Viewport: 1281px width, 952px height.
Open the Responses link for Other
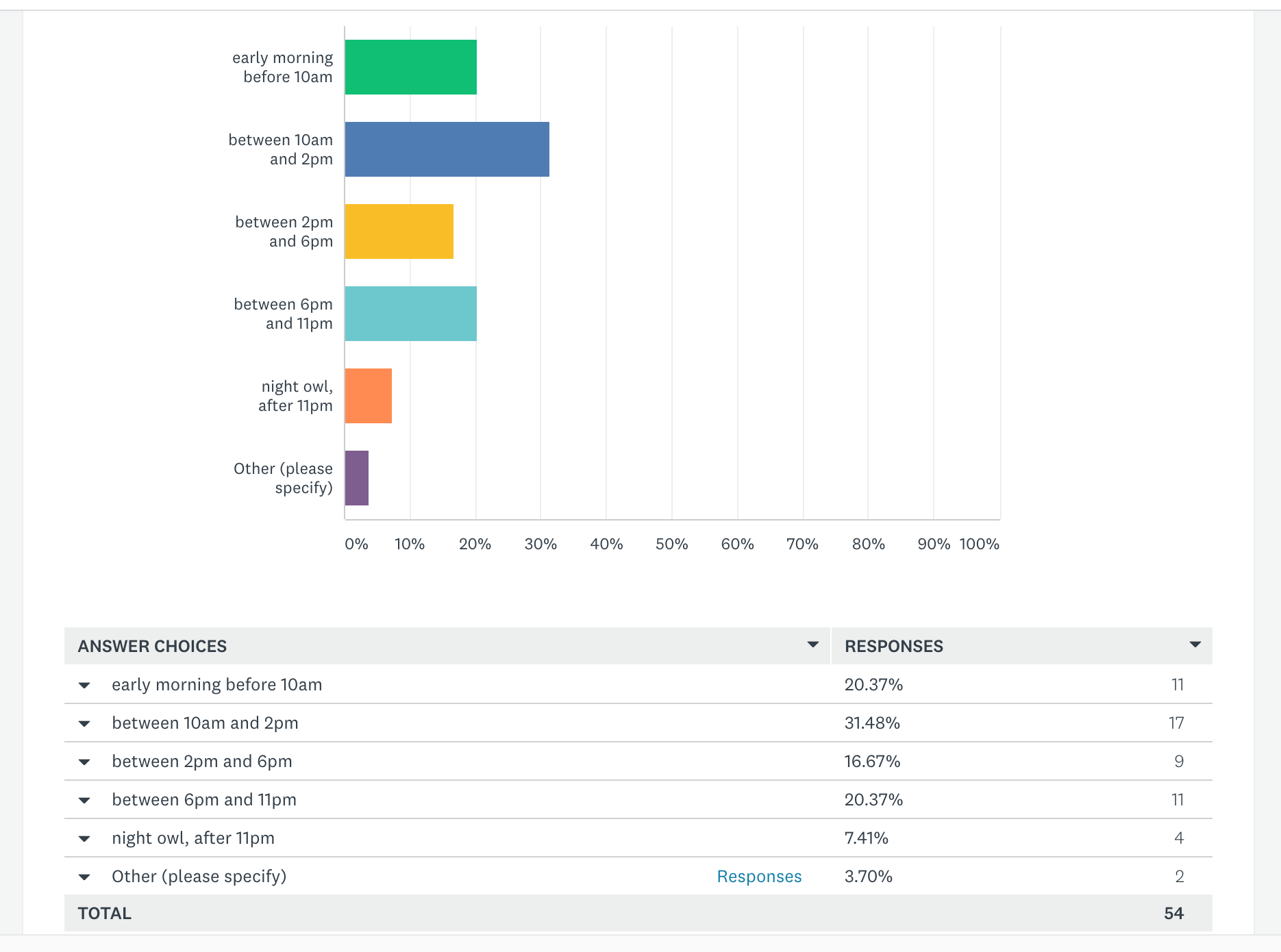[759, 876]
